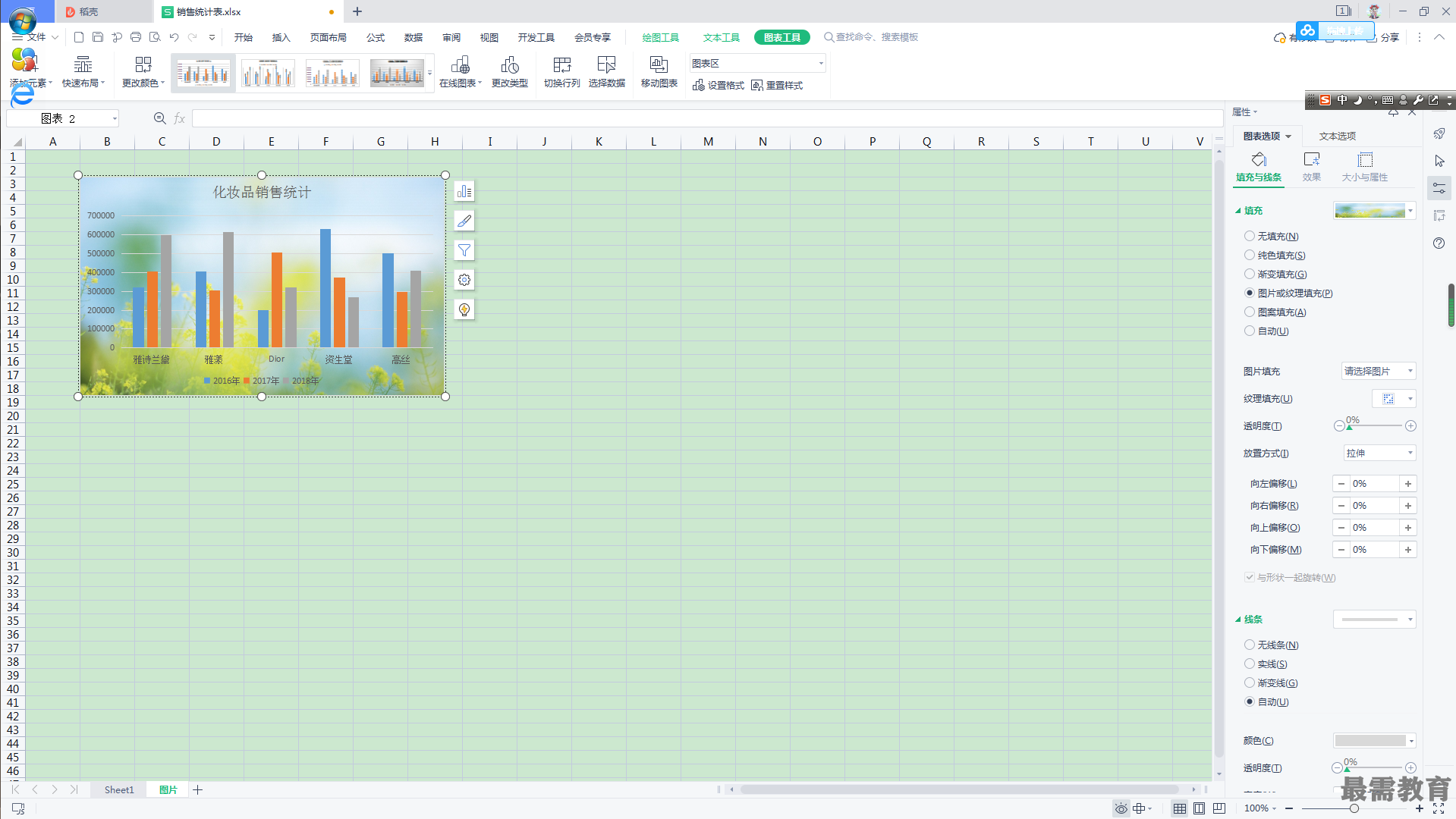Decrease upward offset (向上偏移) with minus

(1341, 528)
